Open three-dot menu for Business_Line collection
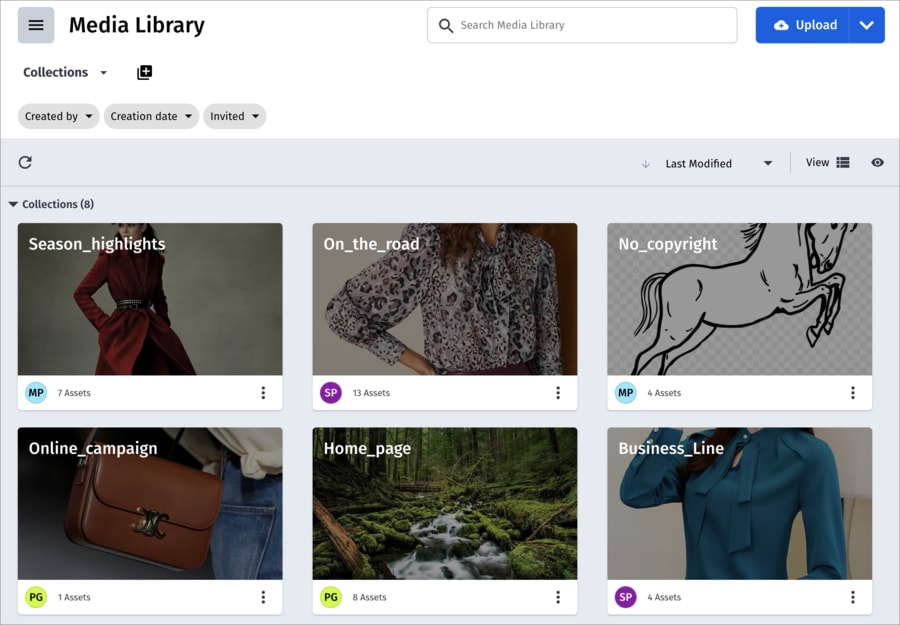The height and width of the screenshot is (625, 900). [853, 597]
